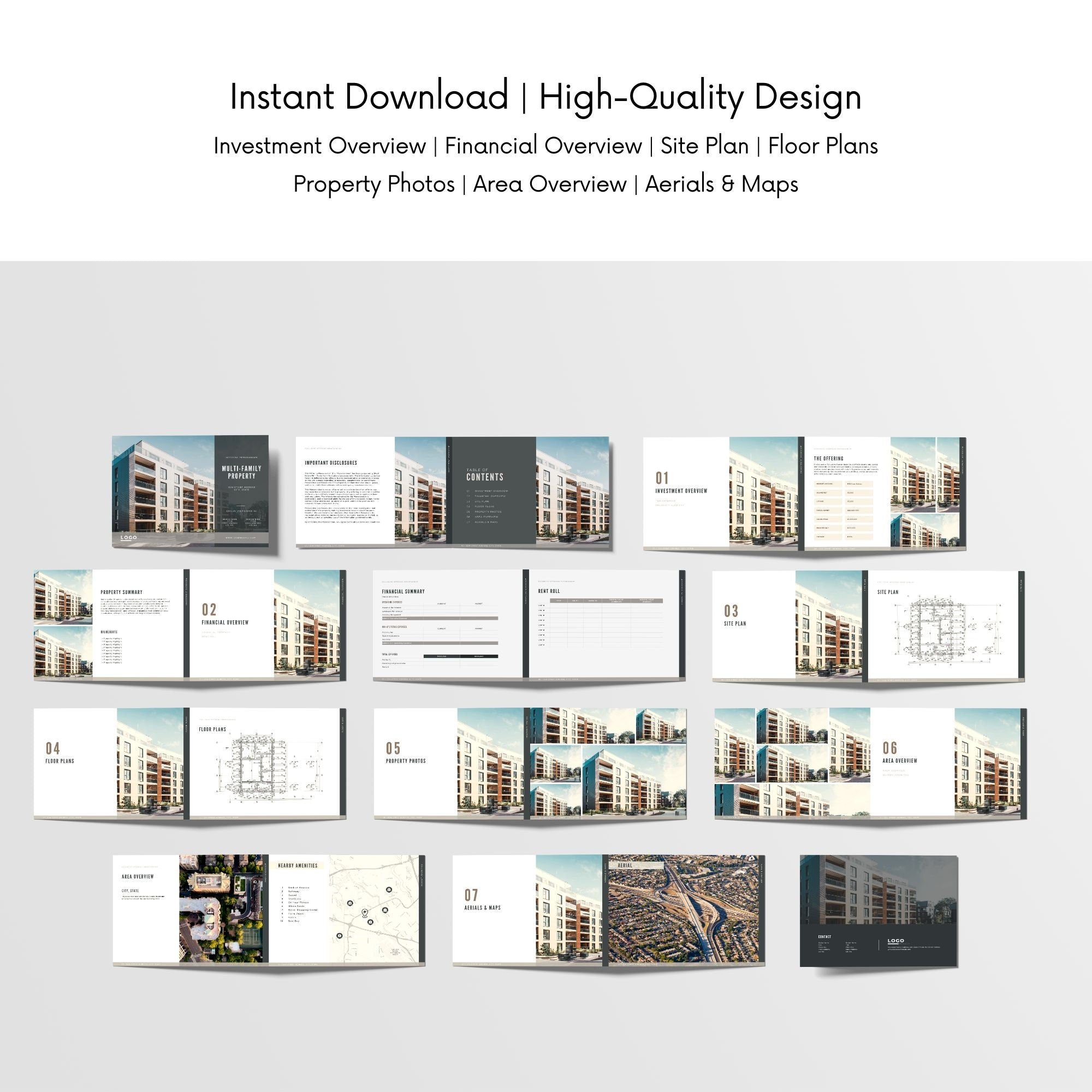
Task: Click the center location pin on amenities map
Action: (365, 912)
